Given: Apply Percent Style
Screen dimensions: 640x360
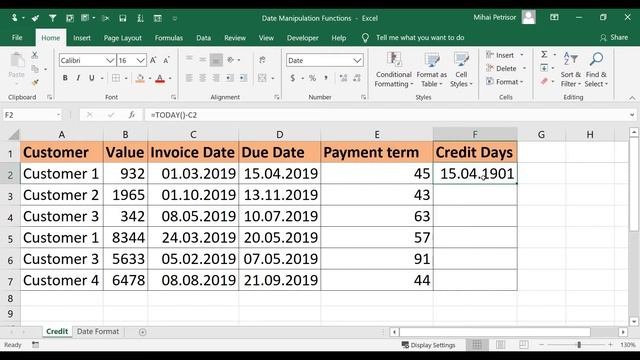Looking at the screenshot, I should (312, 78).
